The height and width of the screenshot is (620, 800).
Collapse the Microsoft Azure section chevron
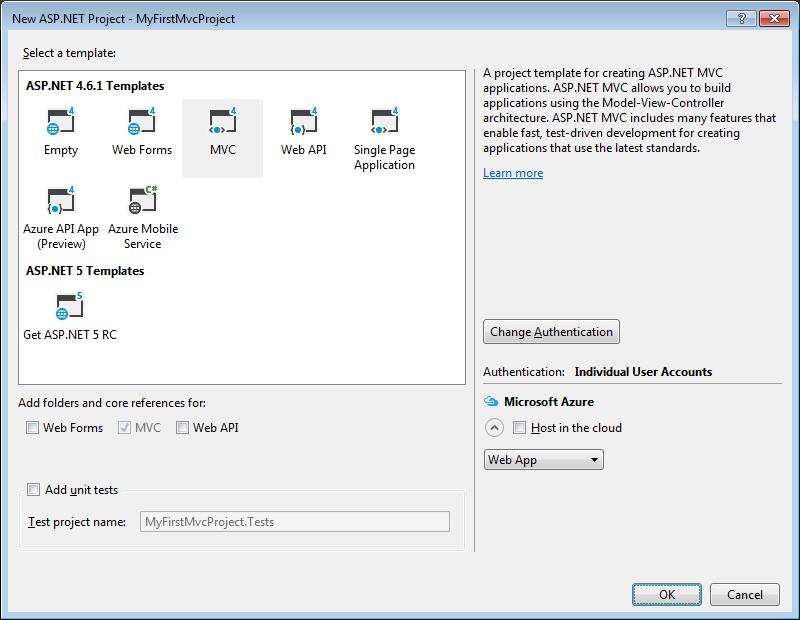click(x=494, y=428)
